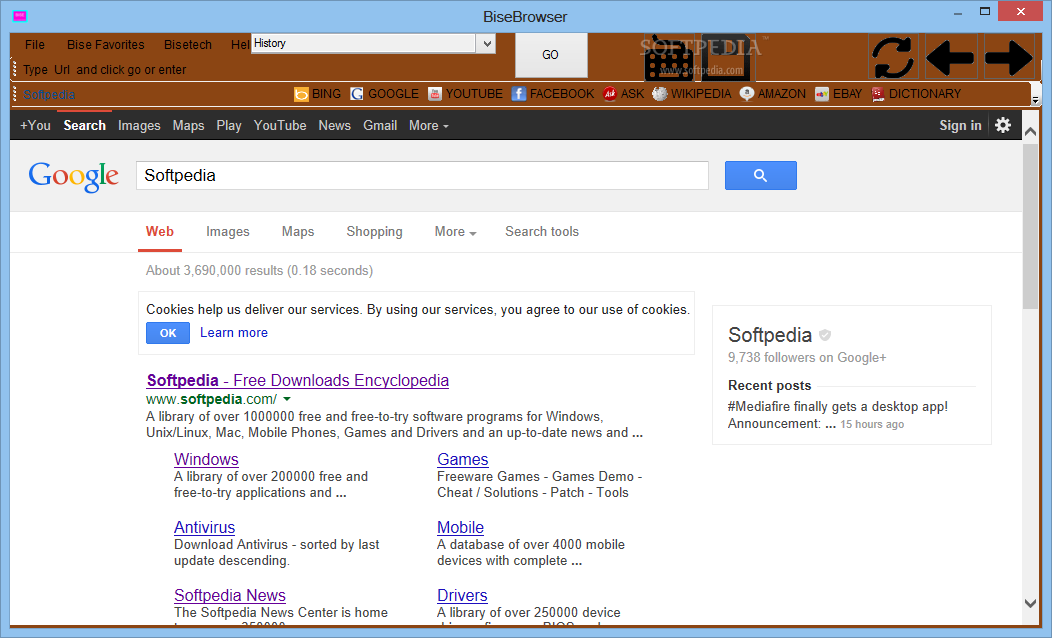Click the Google settings gear icon
Screen dimensions: 1052x638
[1003, 125]
